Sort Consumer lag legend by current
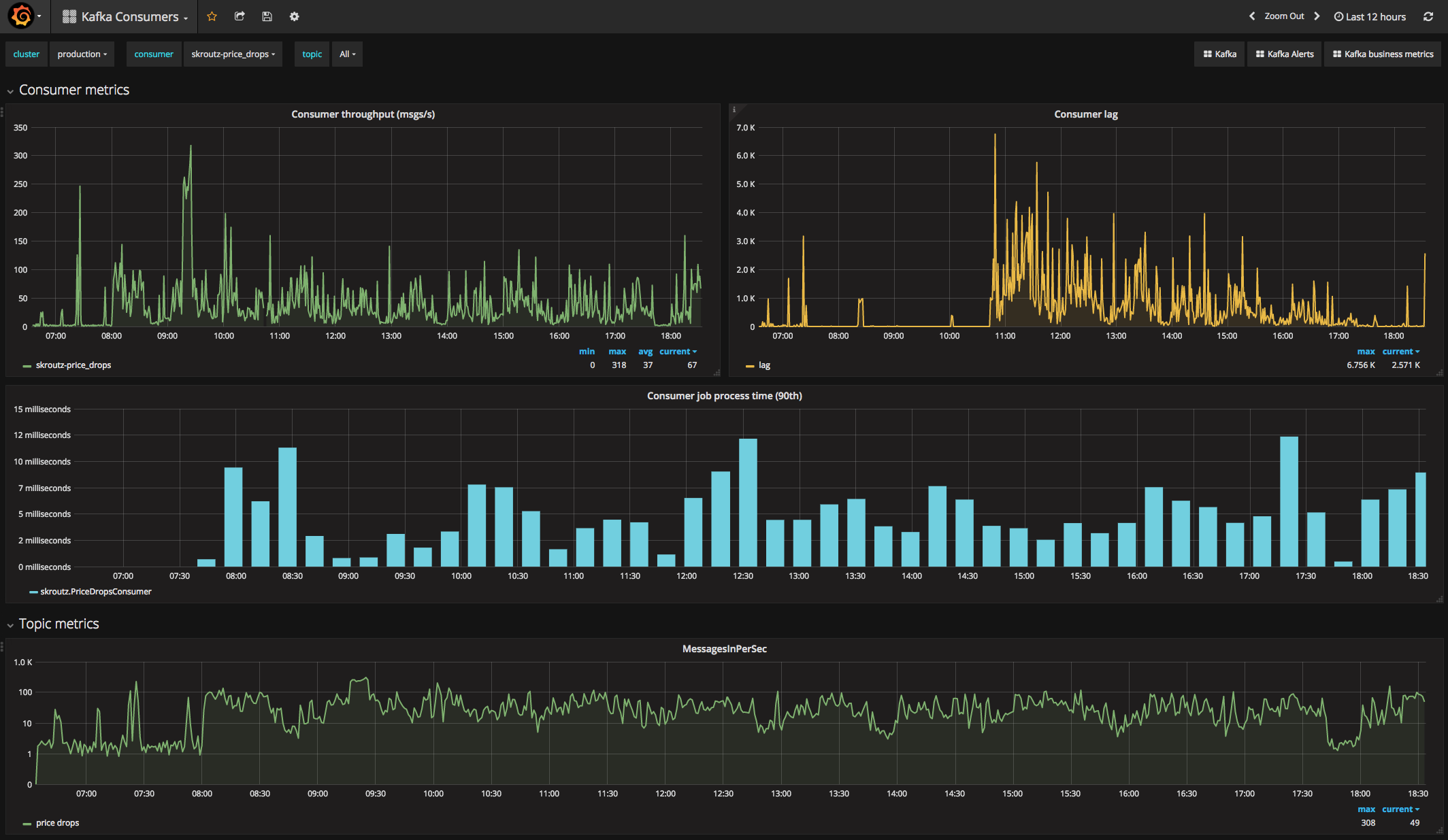Image resolution: width=1448 pixels, height=840 pixels. [x=1401, y=352]
